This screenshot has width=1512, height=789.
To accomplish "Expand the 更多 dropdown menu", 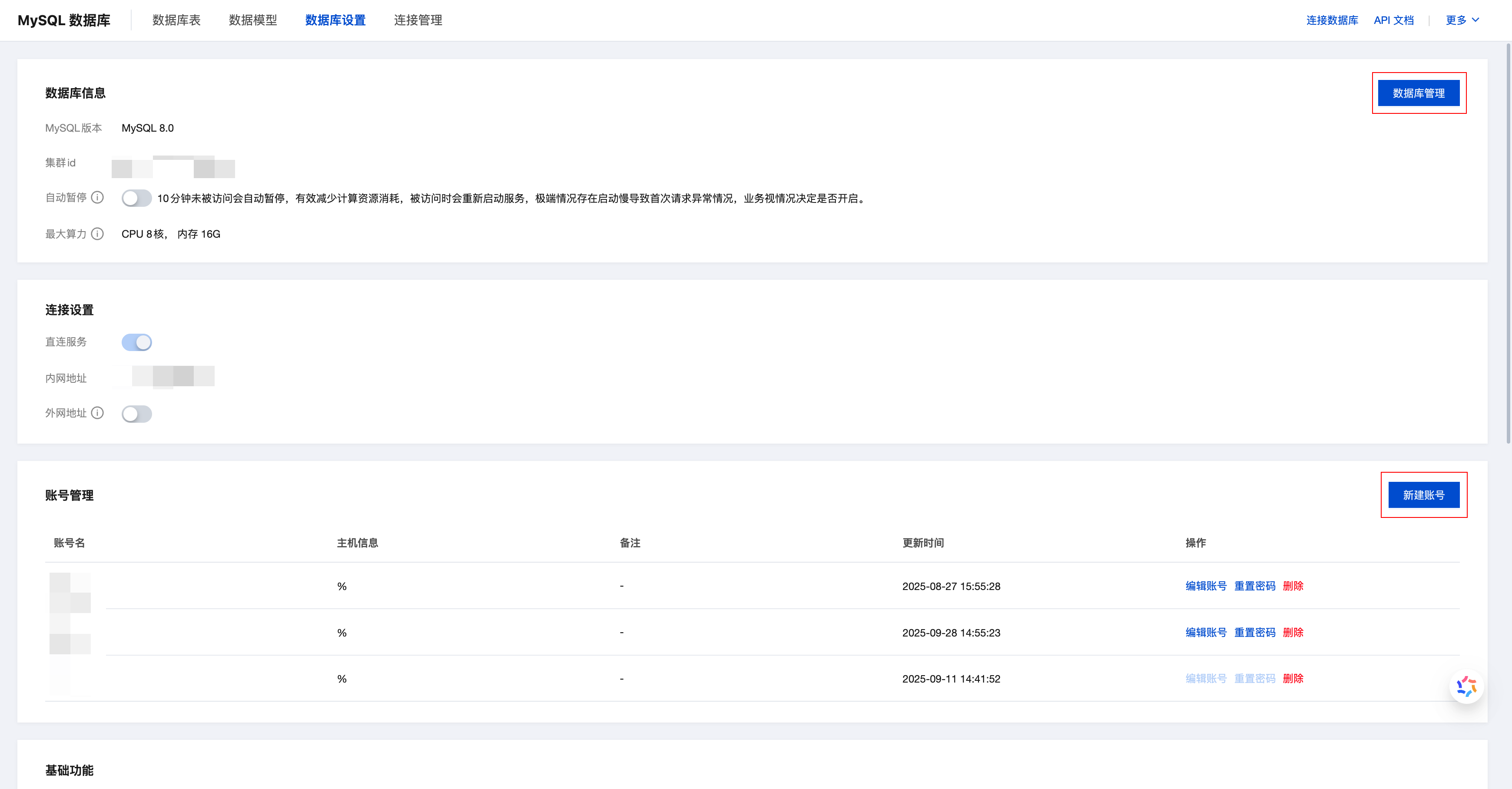I will pos(1462,20).
